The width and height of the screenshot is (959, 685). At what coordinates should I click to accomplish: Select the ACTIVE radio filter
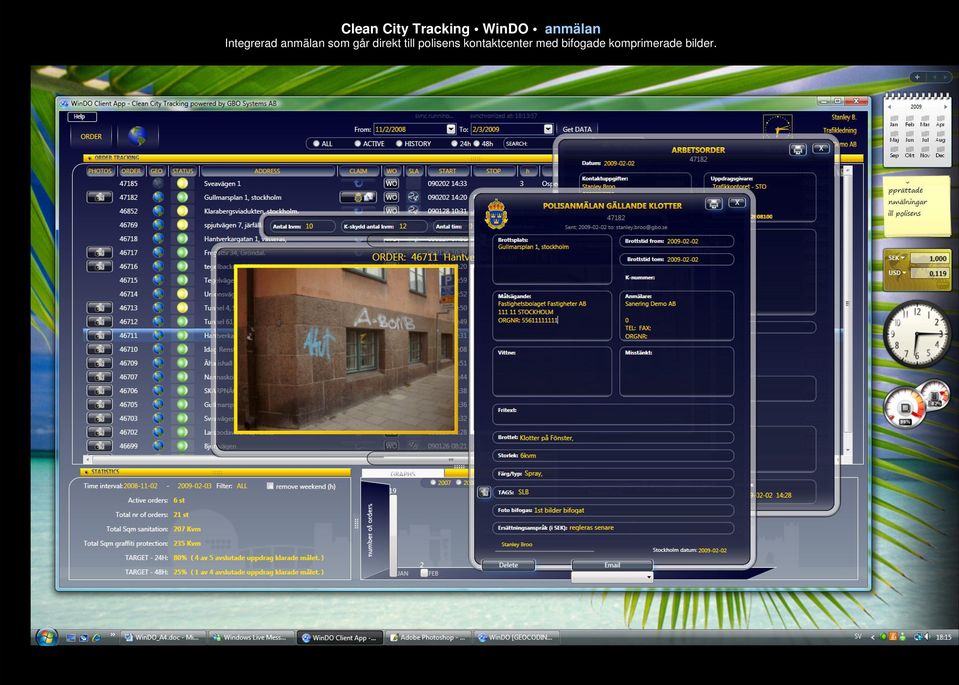coord(358,144)
